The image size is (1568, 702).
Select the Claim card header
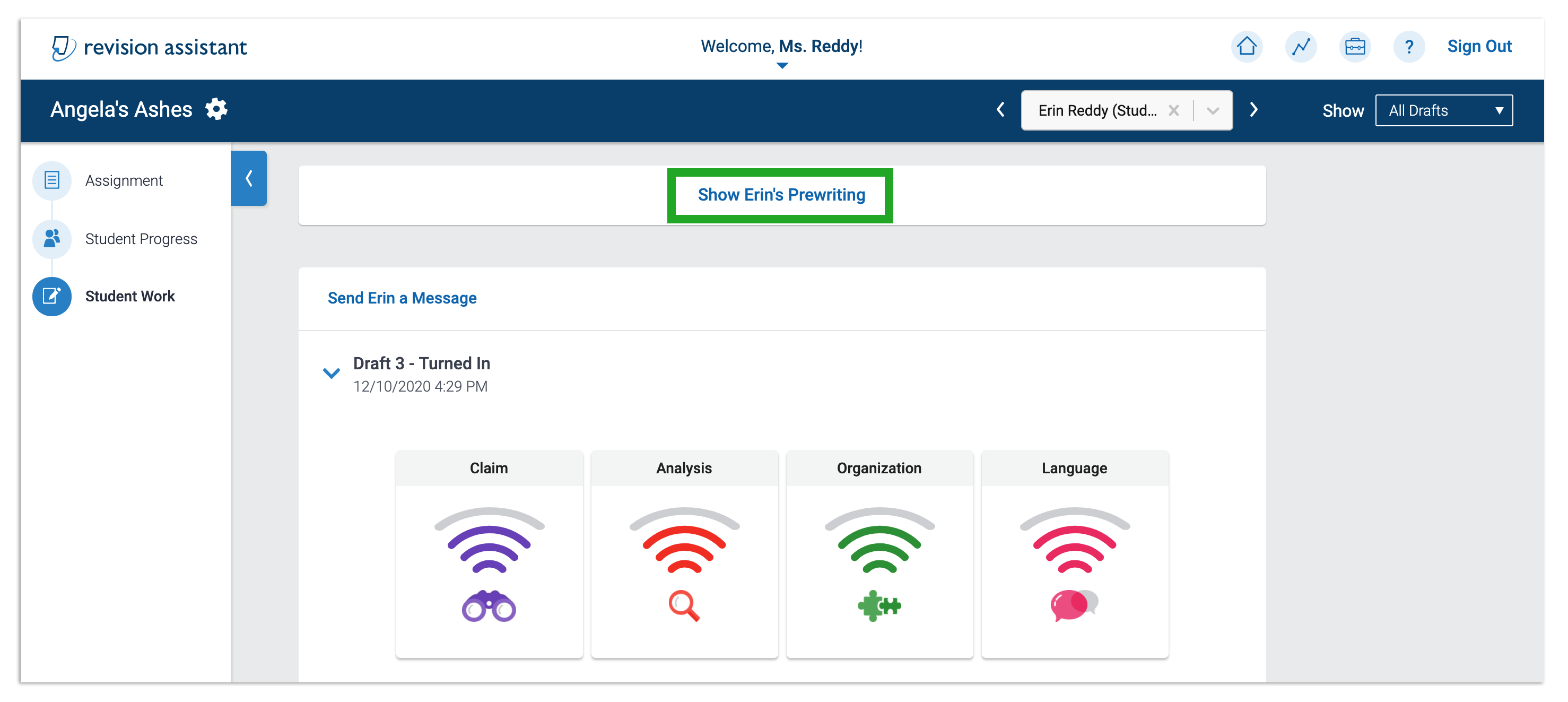(489, 468)
